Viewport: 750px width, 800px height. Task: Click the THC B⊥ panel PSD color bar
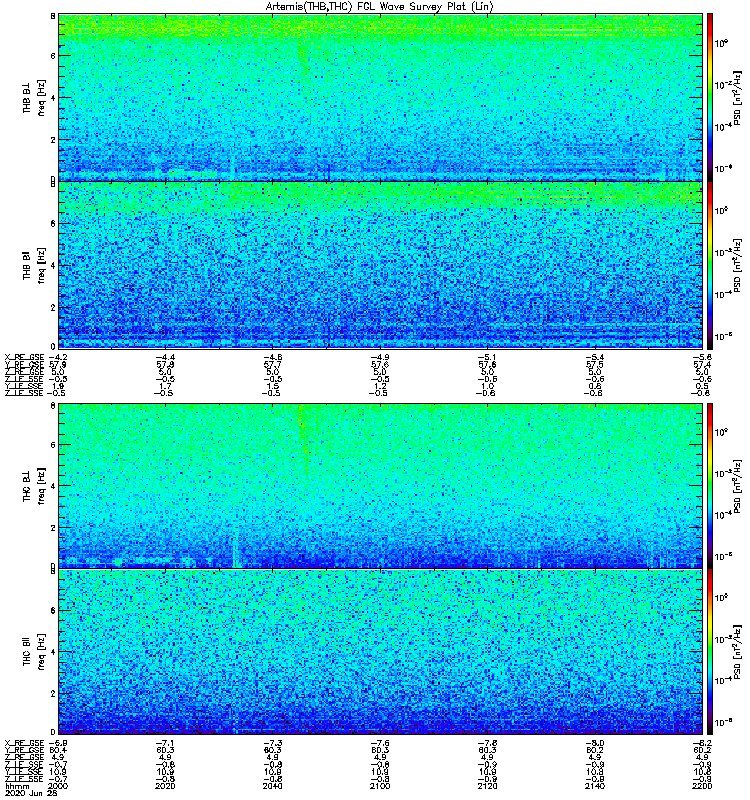[x=710, y=486]
